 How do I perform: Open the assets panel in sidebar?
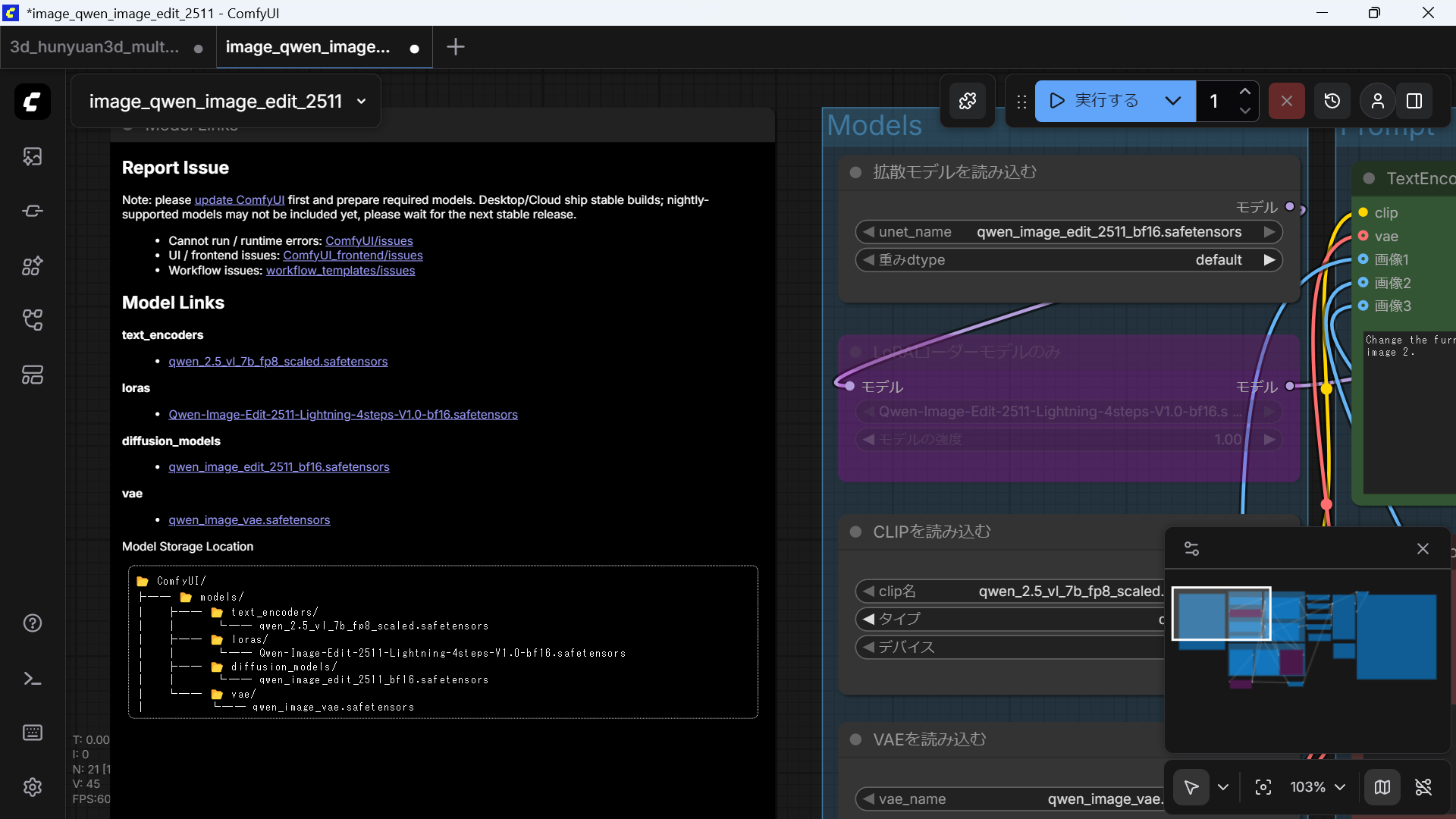(x=32, y=156)
